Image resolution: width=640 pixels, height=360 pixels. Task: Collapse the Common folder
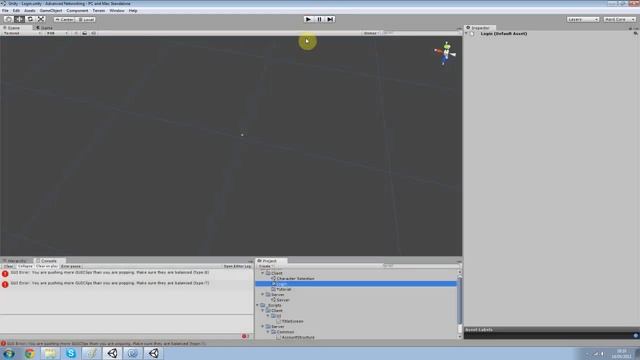click(x=268, y=332)
